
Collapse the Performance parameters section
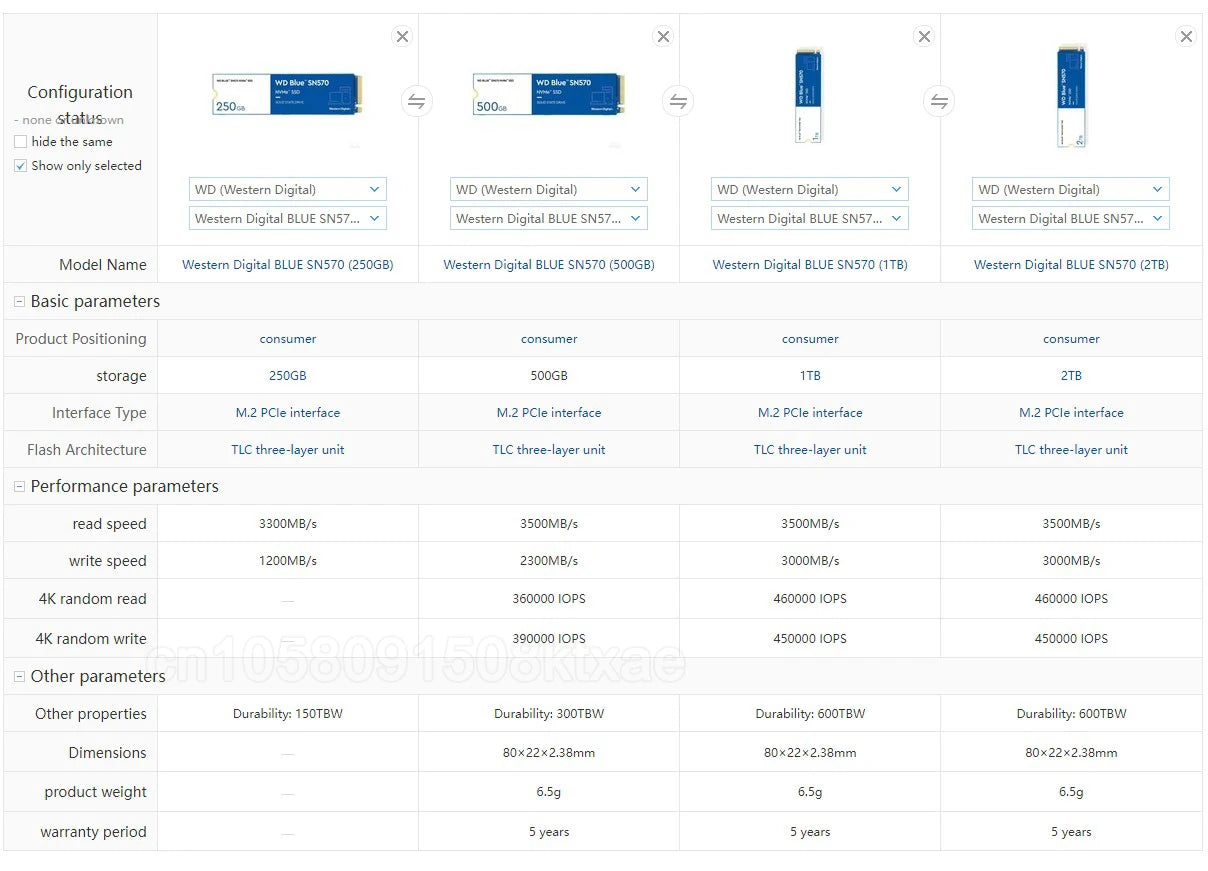[x=19, y=487]
